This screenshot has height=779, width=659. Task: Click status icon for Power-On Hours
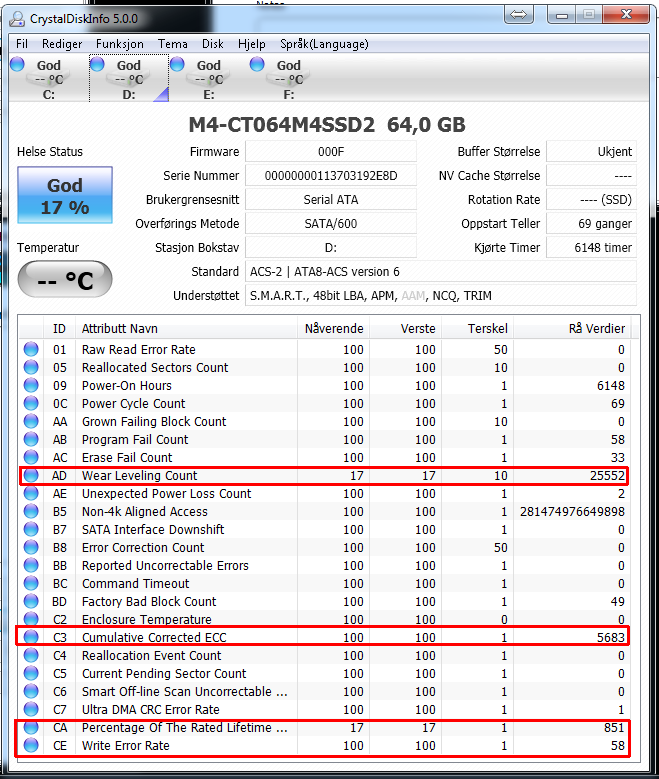pyautogui.click(x=31, y=385)
